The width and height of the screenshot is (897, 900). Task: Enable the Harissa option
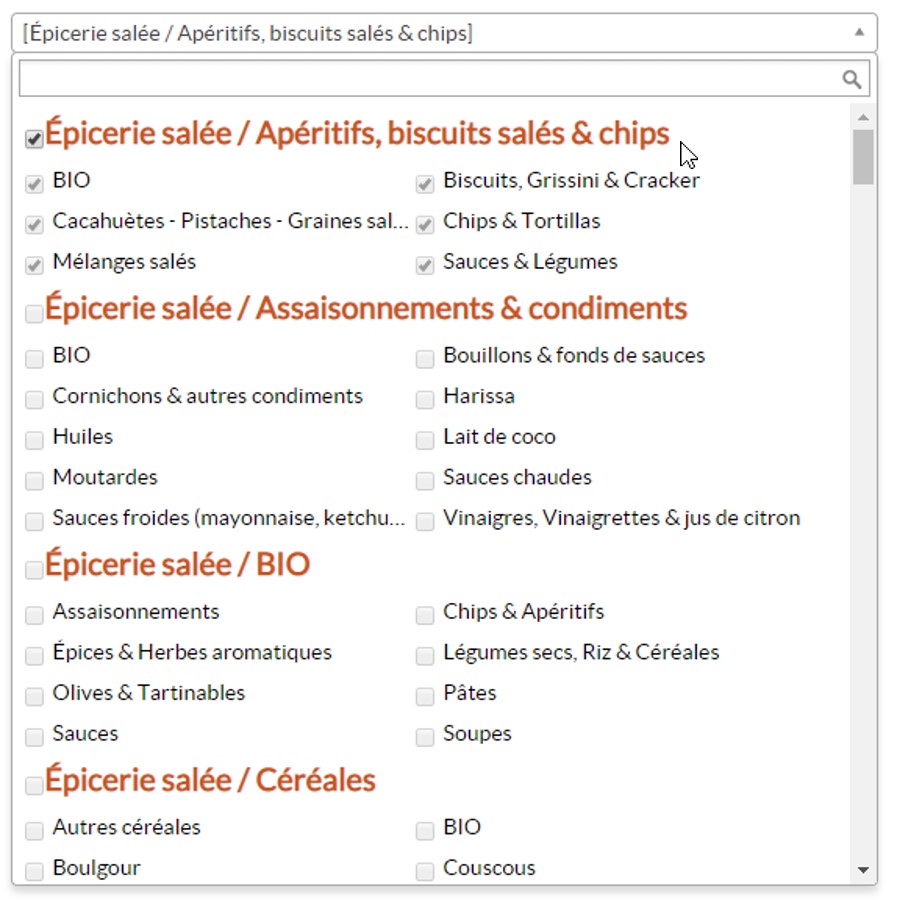(x=425, y=399)
